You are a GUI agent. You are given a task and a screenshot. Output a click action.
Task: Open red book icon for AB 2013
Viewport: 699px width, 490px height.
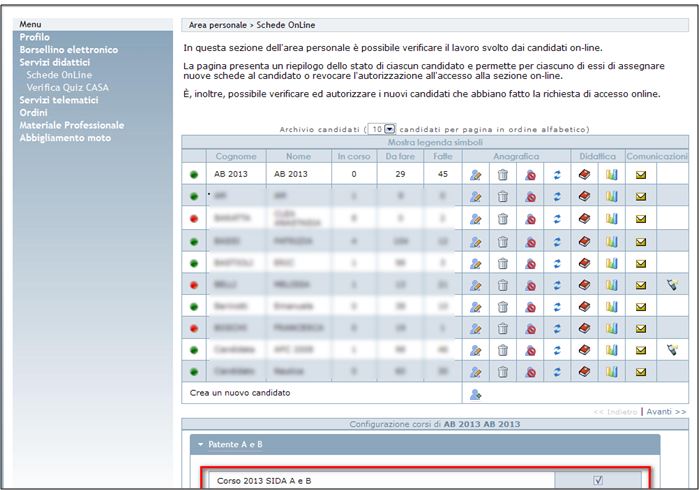585,174
